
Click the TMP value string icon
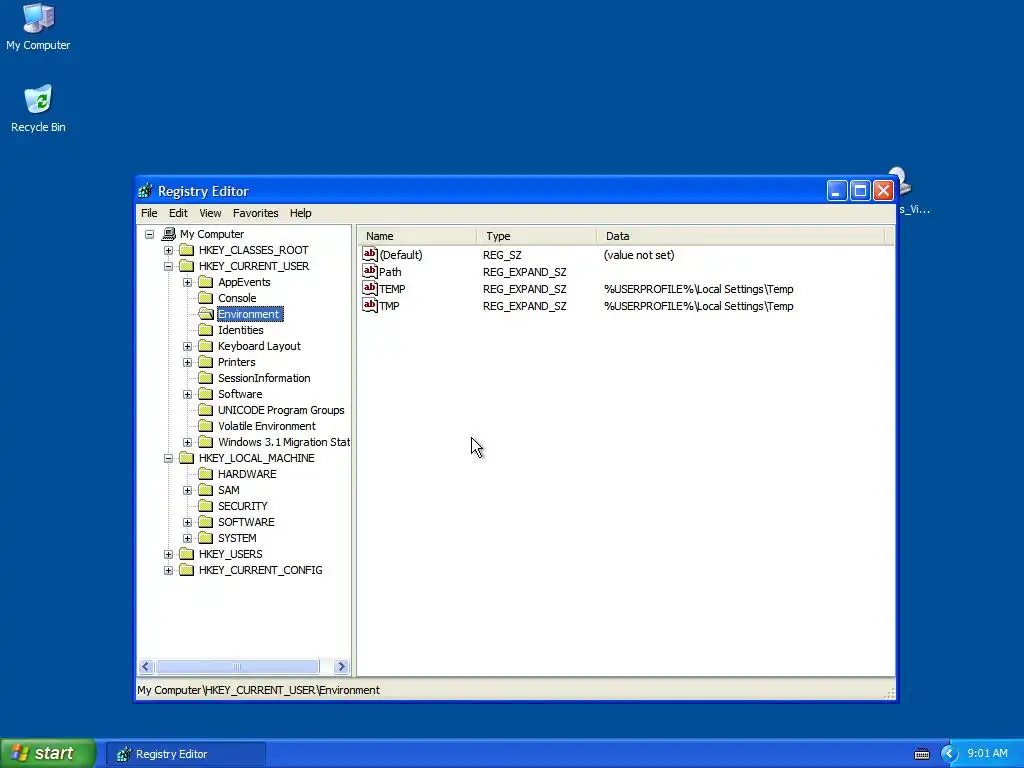370,305
